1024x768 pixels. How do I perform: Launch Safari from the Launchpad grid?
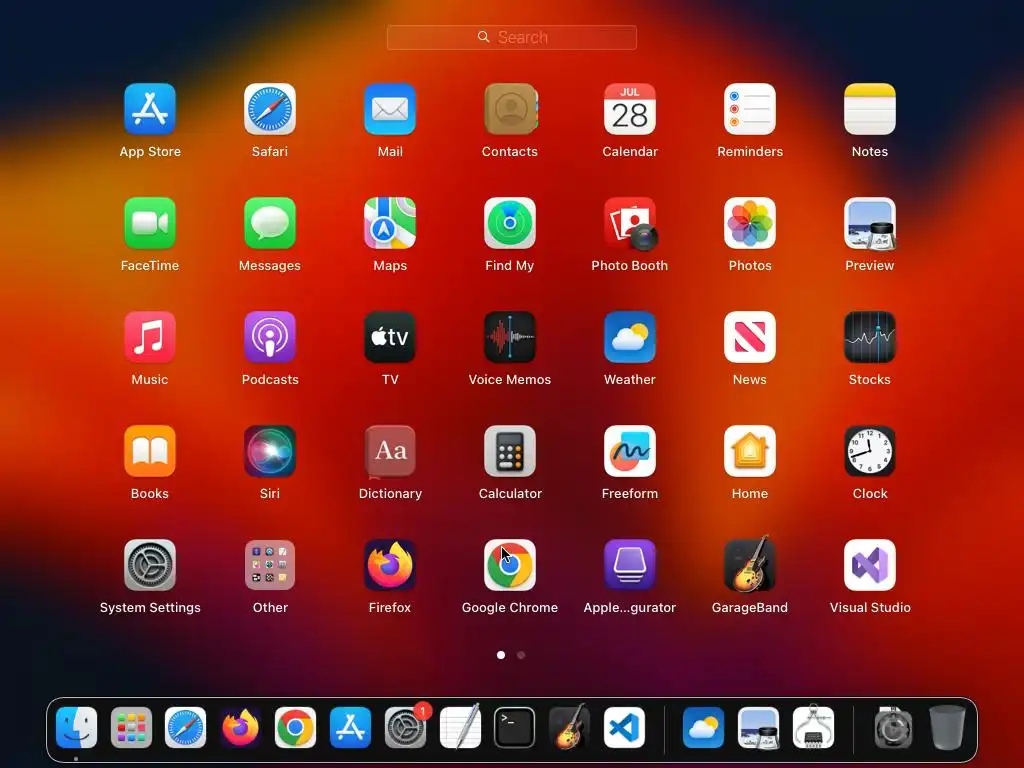270,109
